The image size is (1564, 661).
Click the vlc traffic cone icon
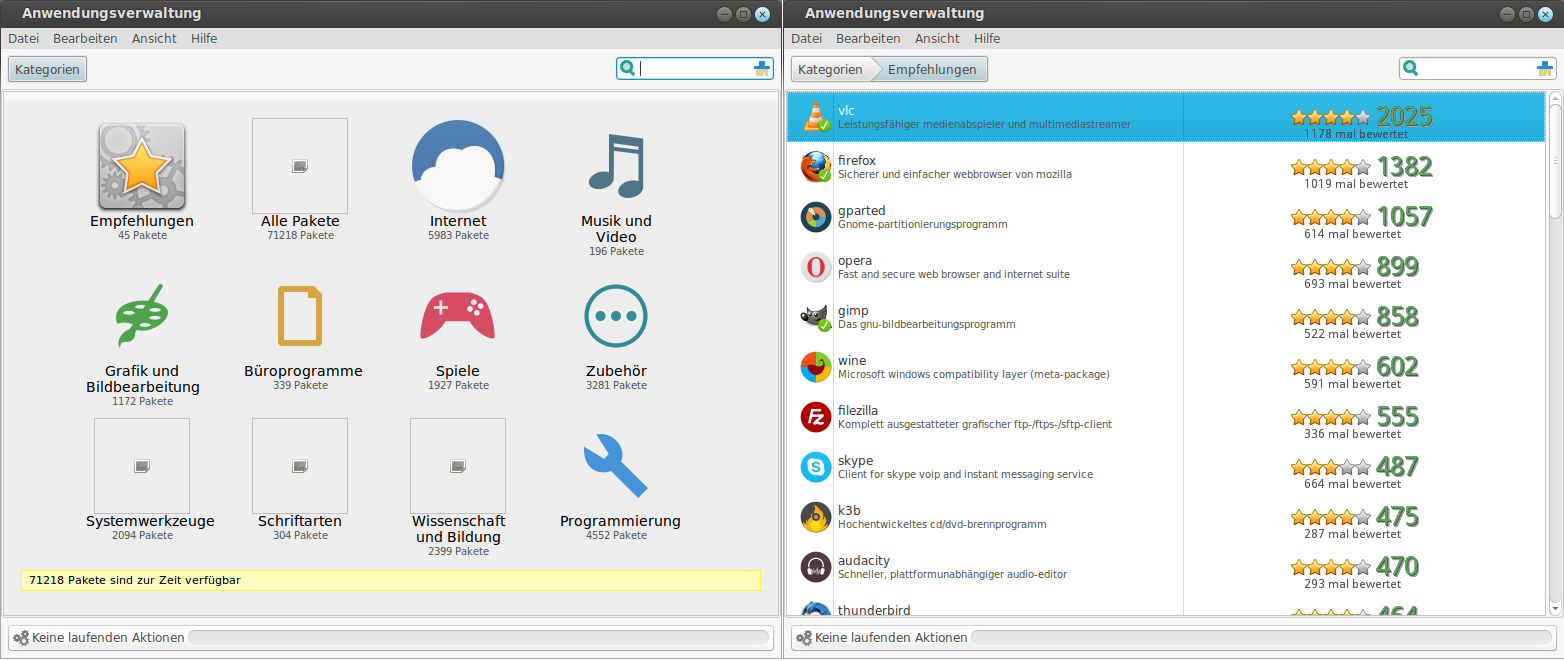tap(816, 117)
